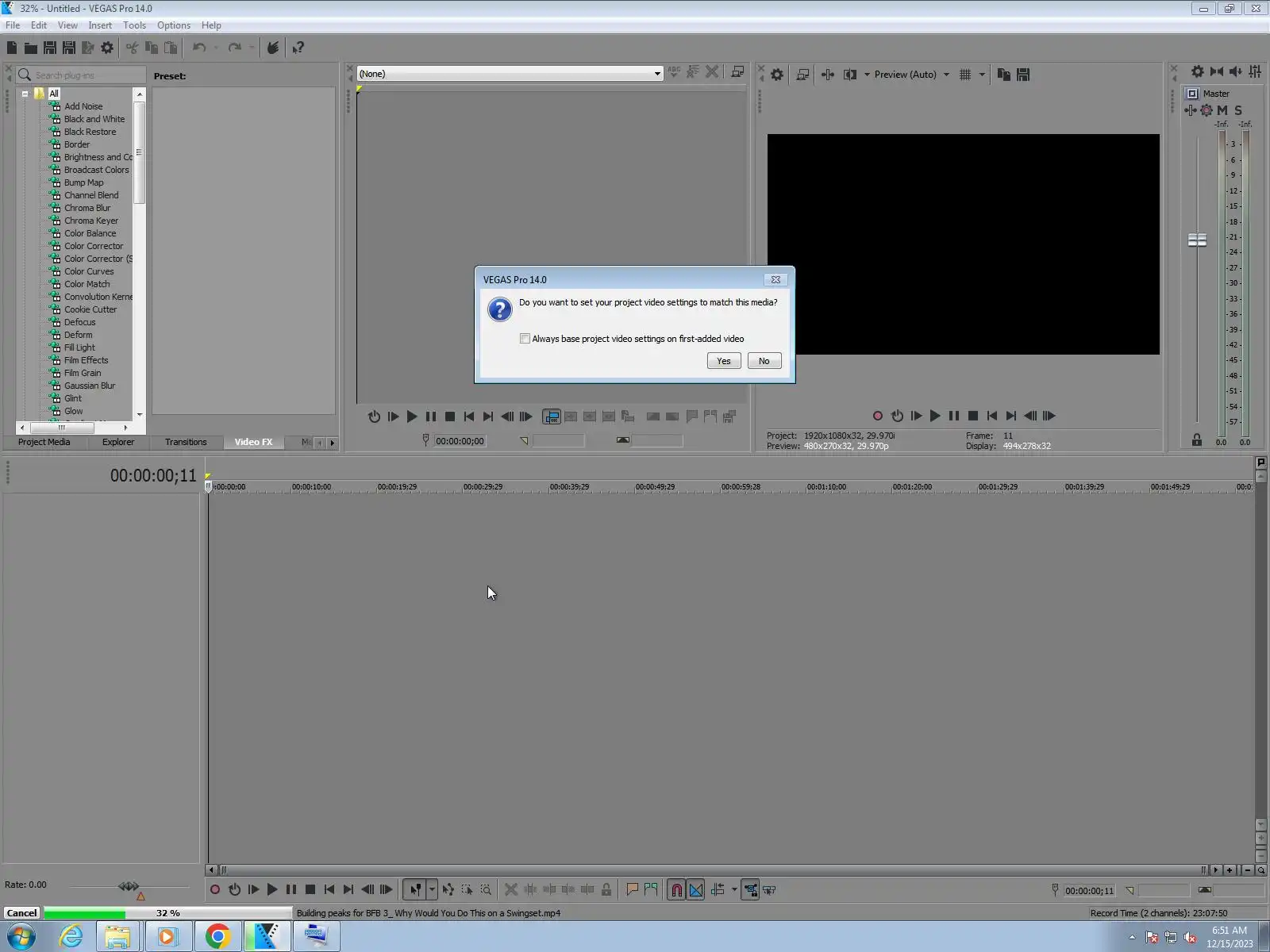Image resolution: width=1270 pixels, height=952 pixels.
Task: Switch to the Explorer tab
Action: point(118,442)
